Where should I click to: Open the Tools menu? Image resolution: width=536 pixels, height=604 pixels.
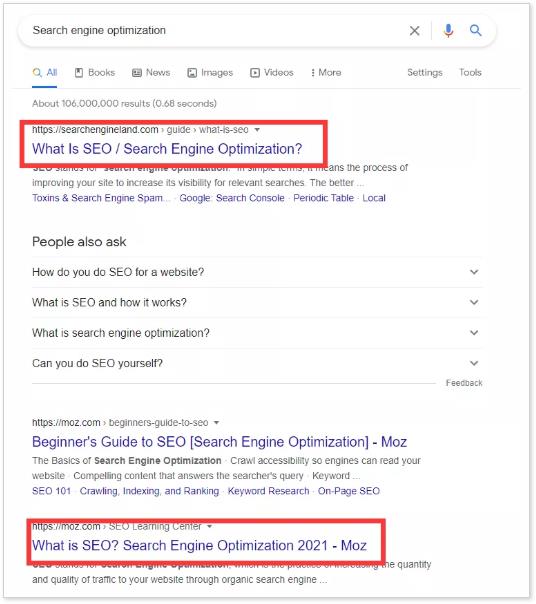470,72
